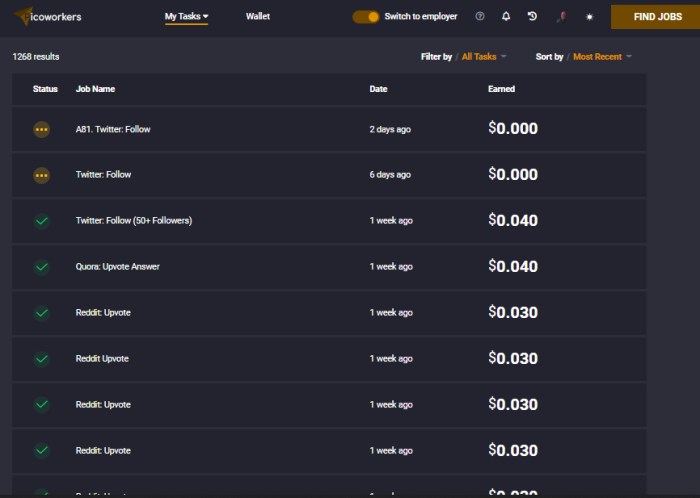Open the Quora: Upvote Answer task
700x498 pixels.
click(117, 266)
